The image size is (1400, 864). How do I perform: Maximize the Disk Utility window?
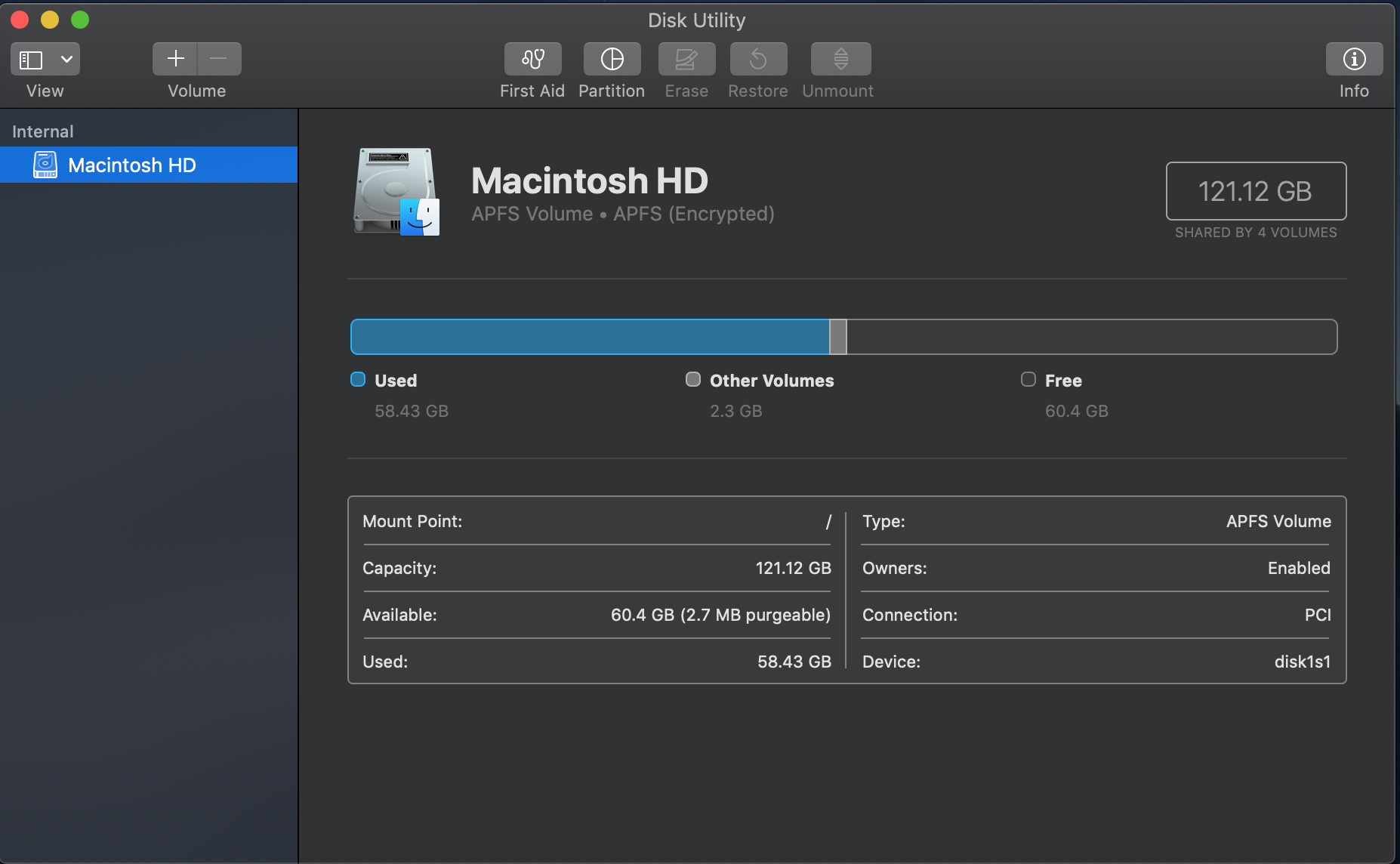[x=80, y=20]
